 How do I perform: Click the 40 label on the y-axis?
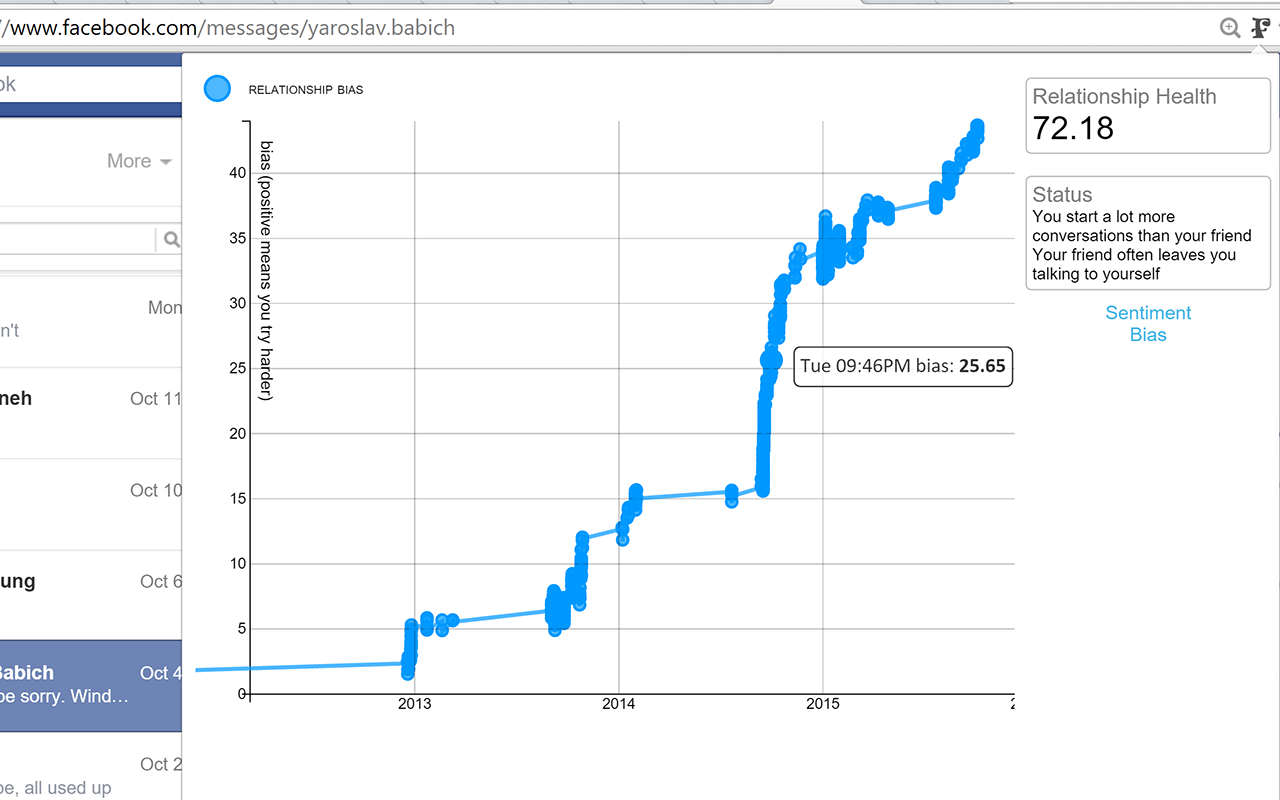(x=237, y=173)
